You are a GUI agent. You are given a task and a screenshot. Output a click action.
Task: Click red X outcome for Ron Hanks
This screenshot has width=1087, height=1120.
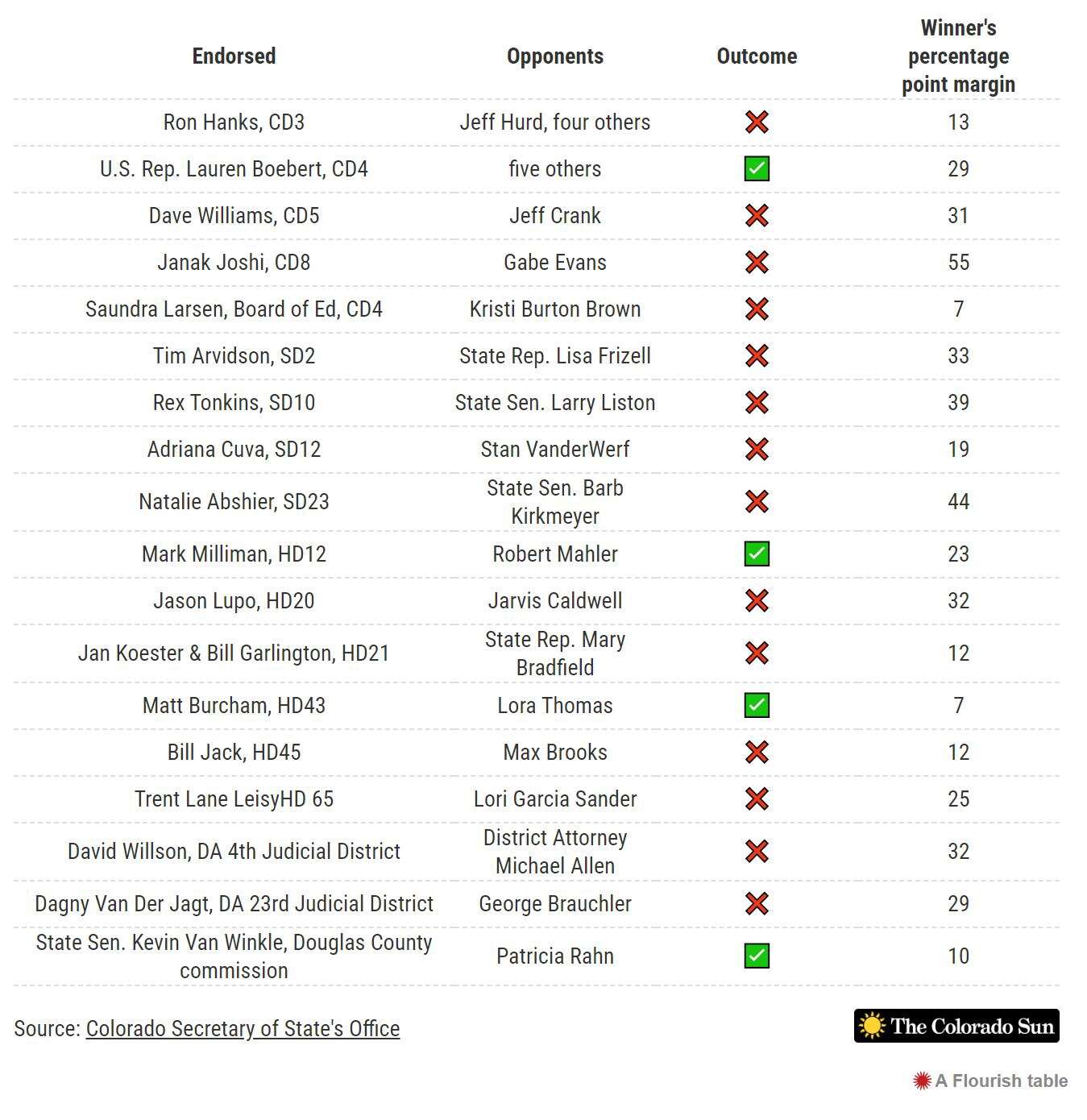click(757, 122)
